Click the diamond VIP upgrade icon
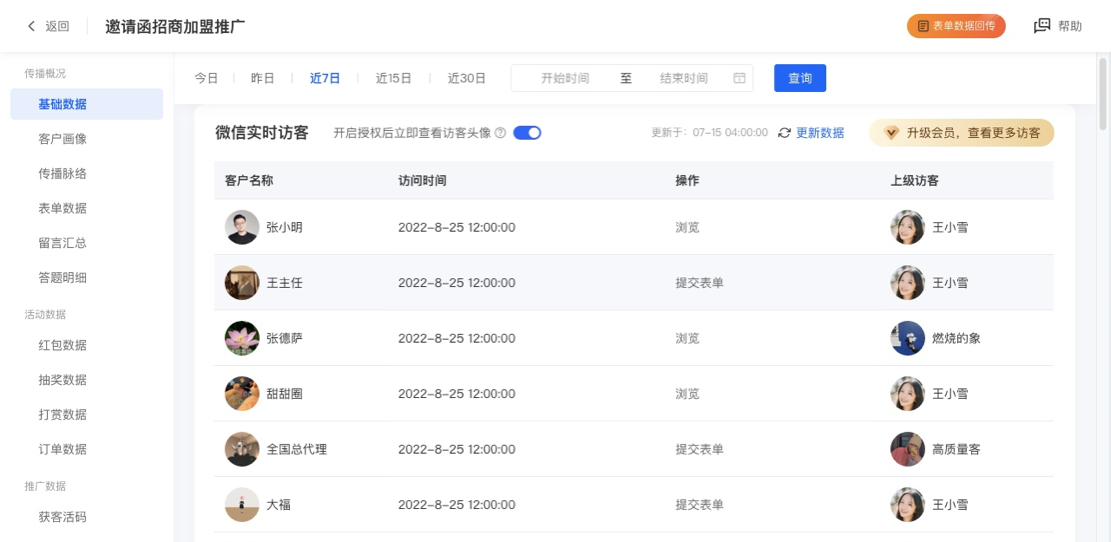1111x542 pixels. pyautogui.click(x=891, y=133)
